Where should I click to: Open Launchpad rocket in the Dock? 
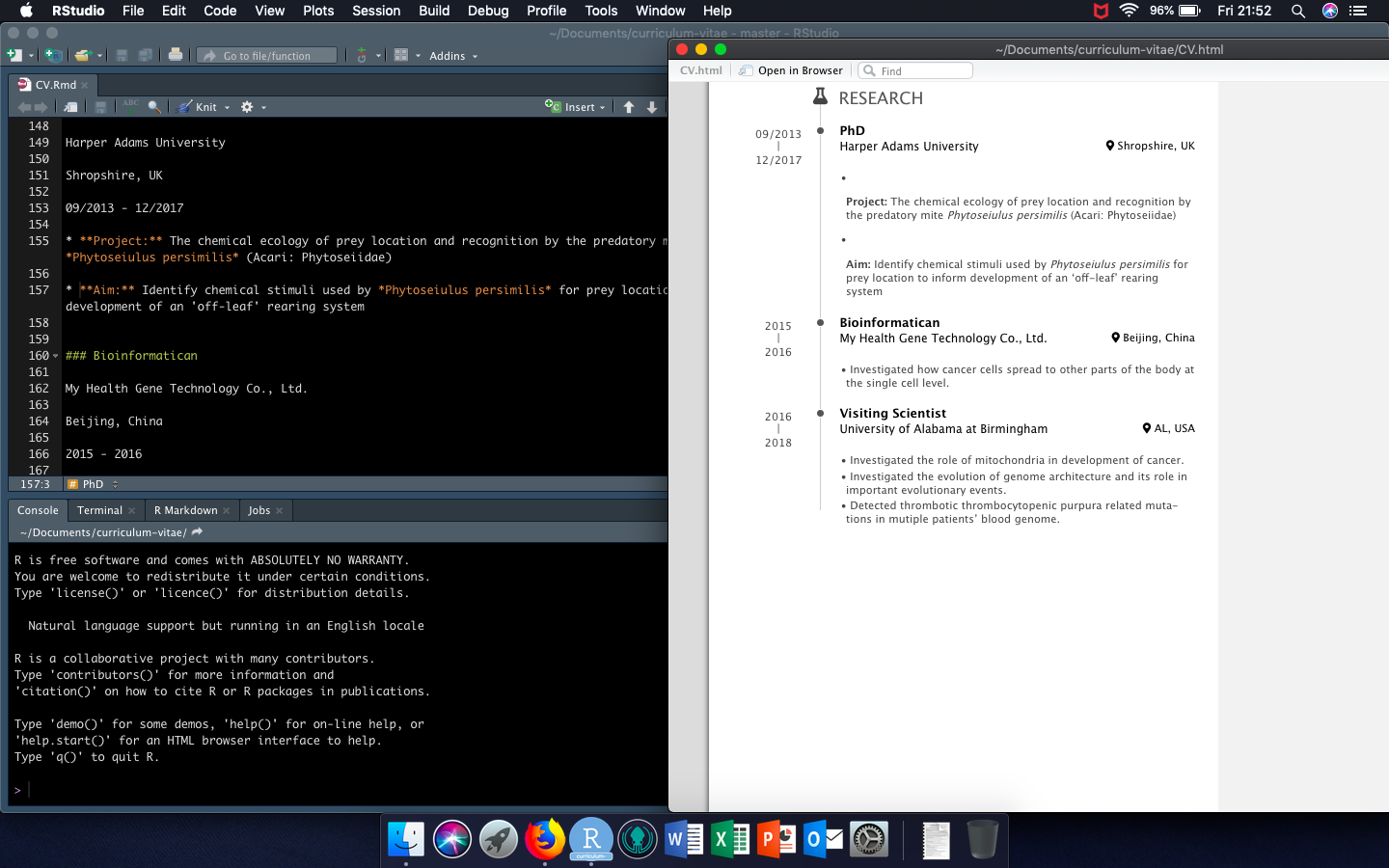(x=499, y=839)
